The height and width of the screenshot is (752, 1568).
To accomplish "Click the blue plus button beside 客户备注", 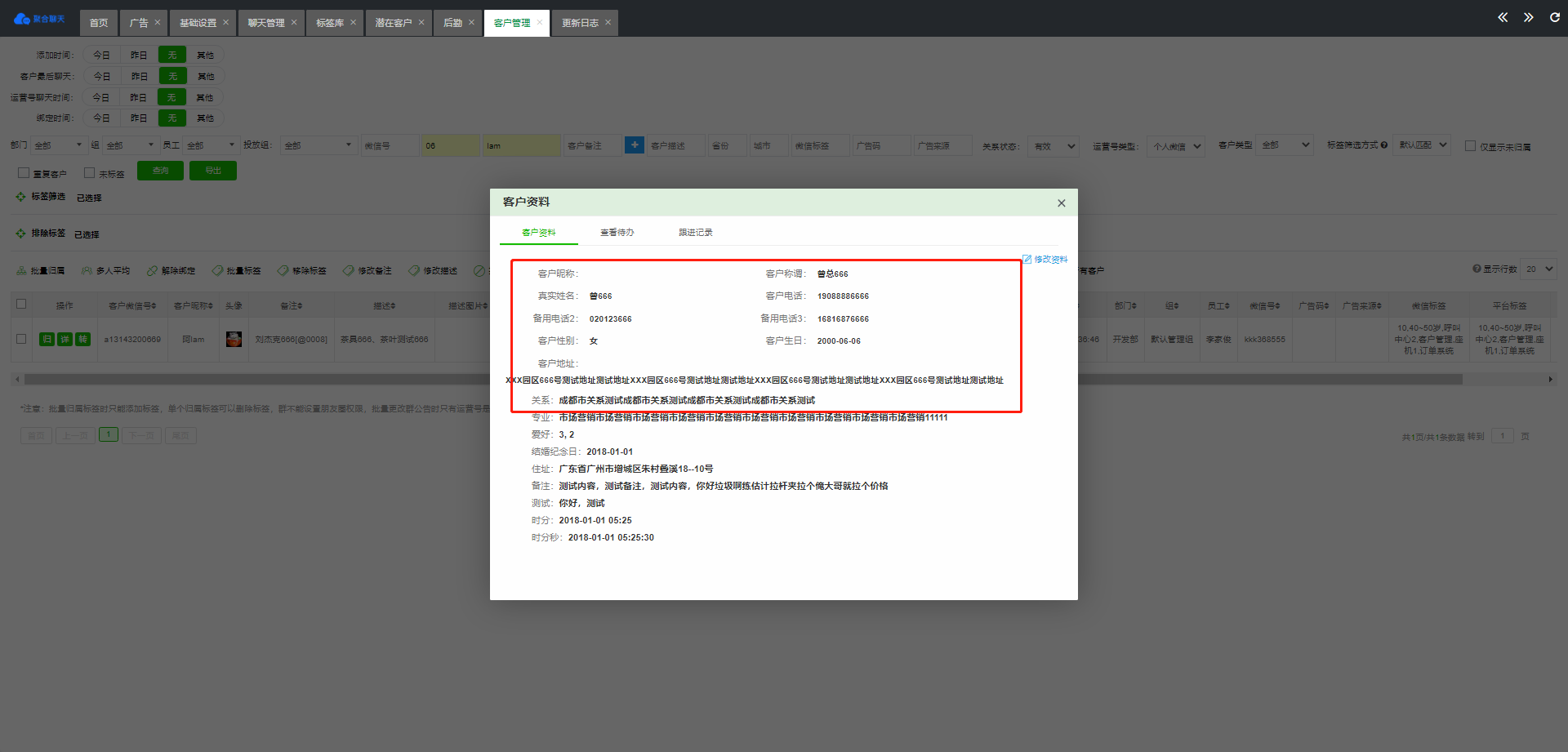I will (634, 145).
